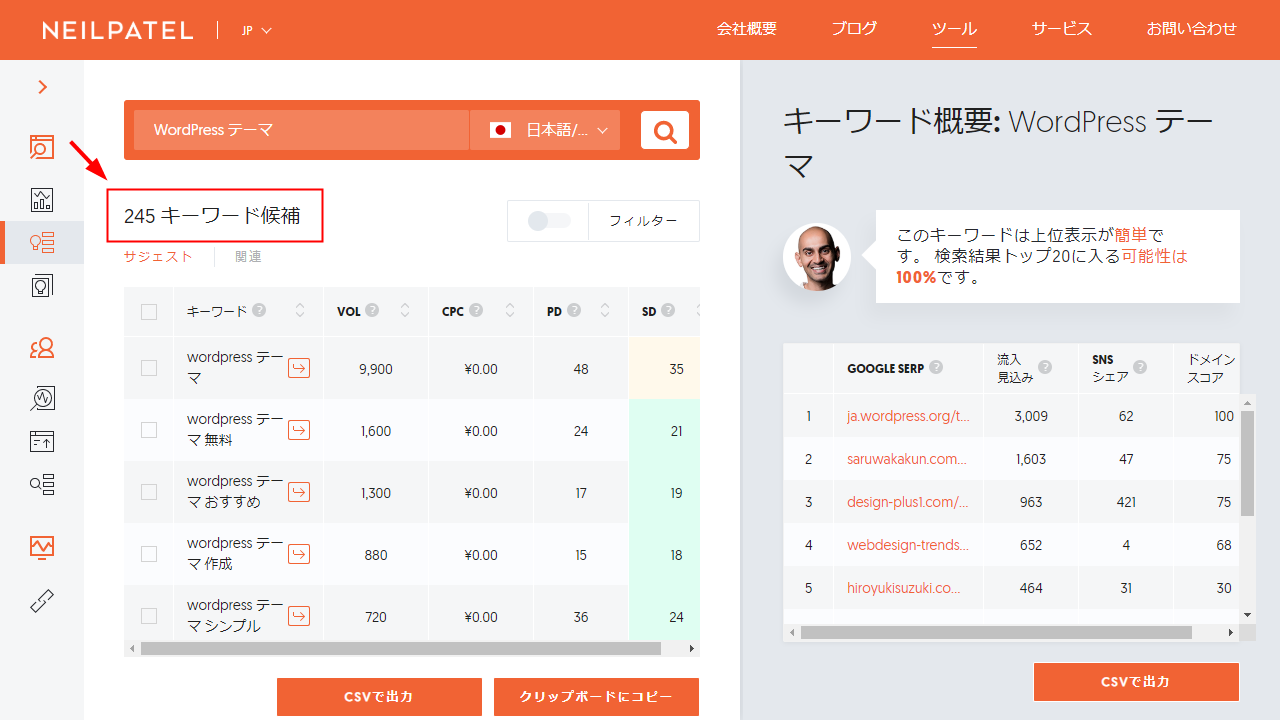Open the site audit monitor pulse icon
Viewport: 1280px width, 720px height.
coord(42,547)
